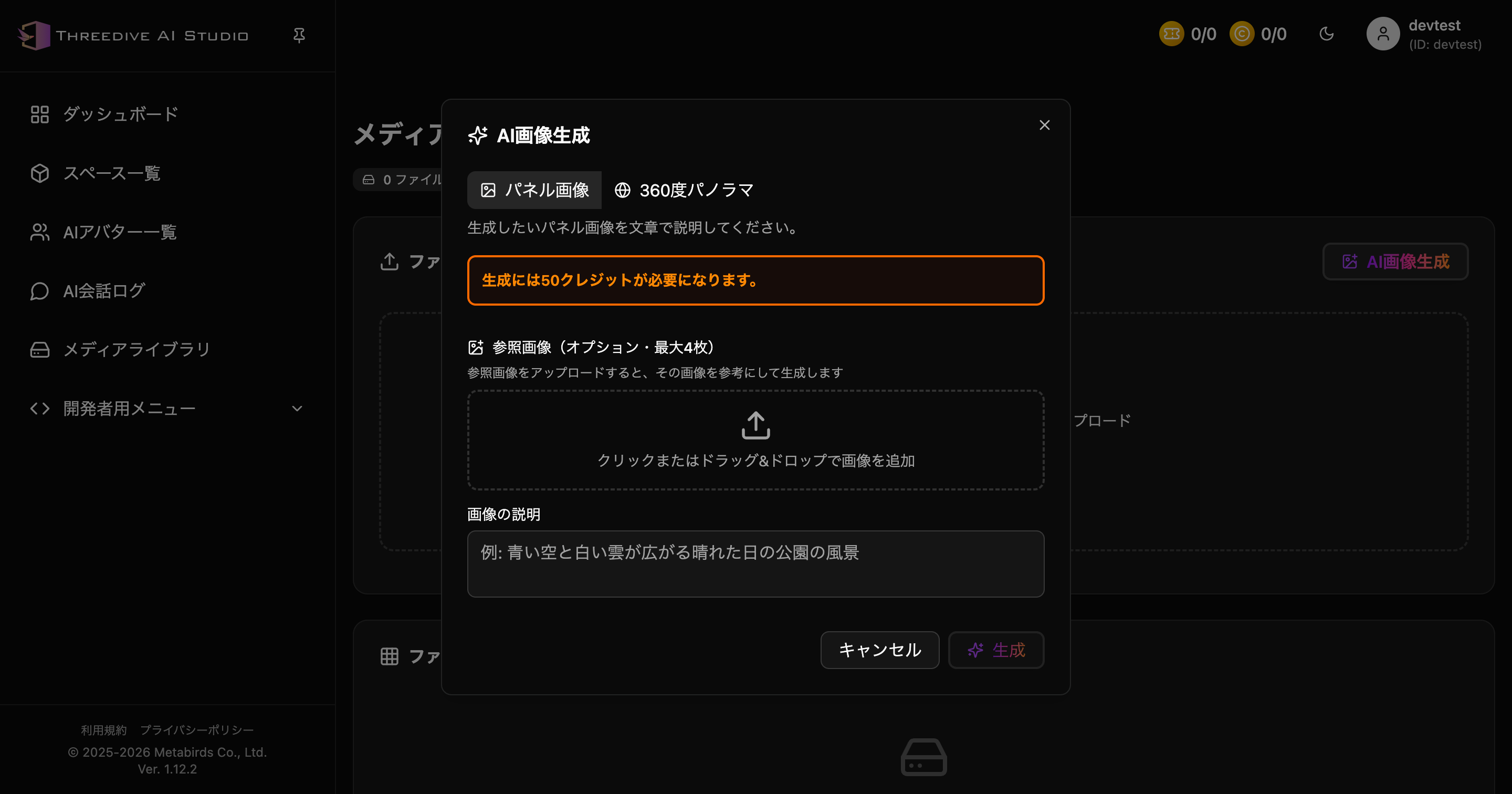Click the devtest username text
1512x794 pixels.
tap(1434, 25)
